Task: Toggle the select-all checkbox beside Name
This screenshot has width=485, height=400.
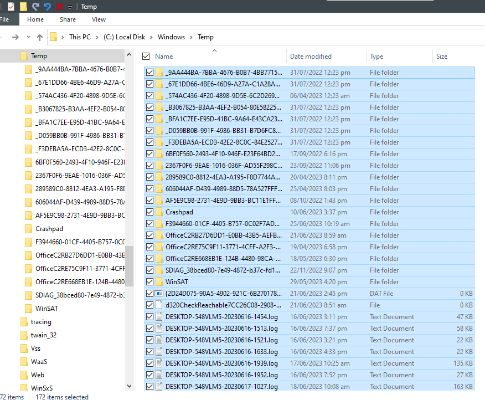Action: pyautogui.click(x=146, y=56)
